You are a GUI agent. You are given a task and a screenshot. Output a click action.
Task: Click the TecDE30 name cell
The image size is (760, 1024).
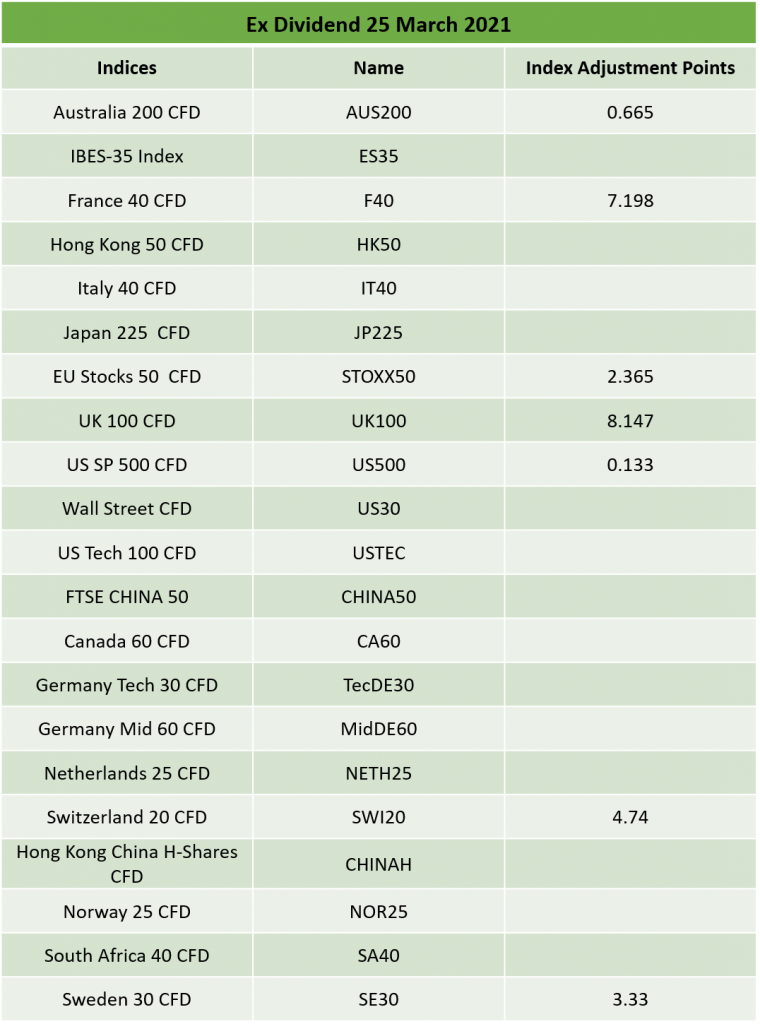(x=379, y=685)
